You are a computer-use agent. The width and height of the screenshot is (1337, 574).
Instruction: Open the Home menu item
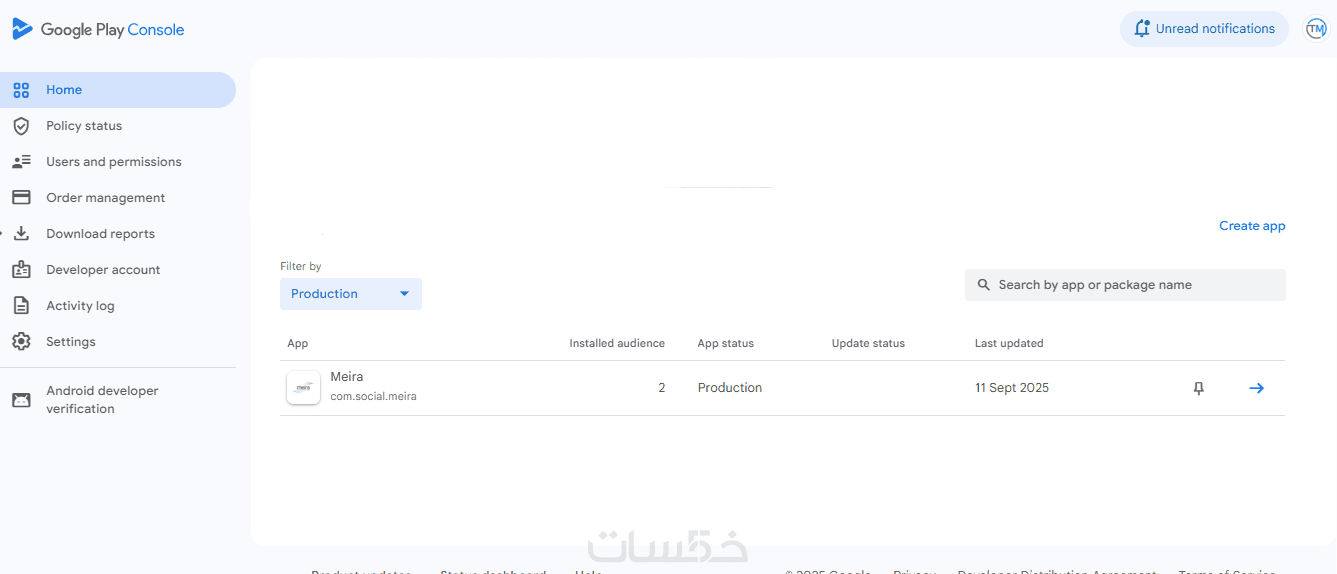pos(118,90)
